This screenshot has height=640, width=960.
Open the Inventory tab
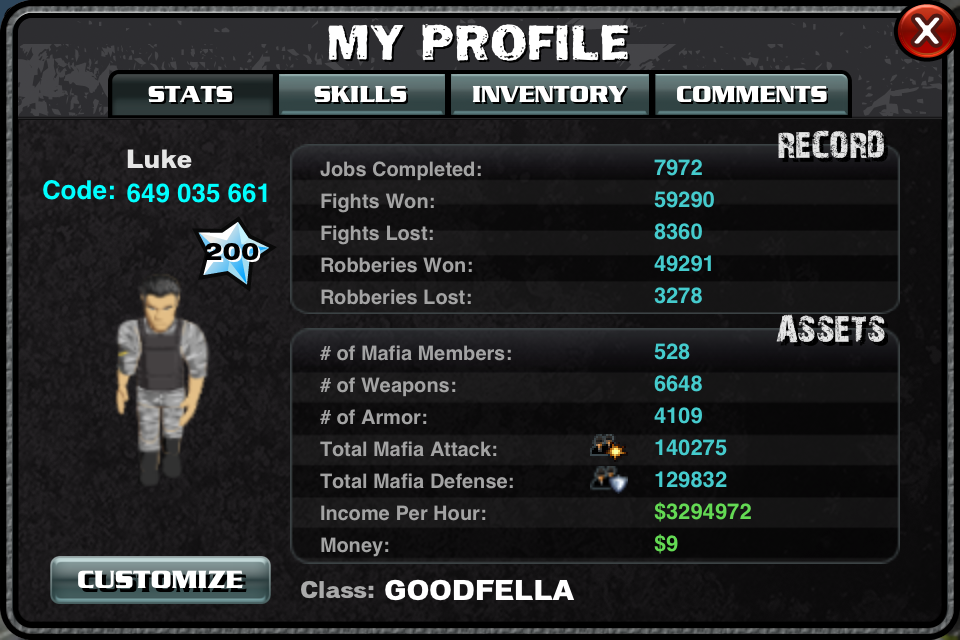click(x=549, y=94)
